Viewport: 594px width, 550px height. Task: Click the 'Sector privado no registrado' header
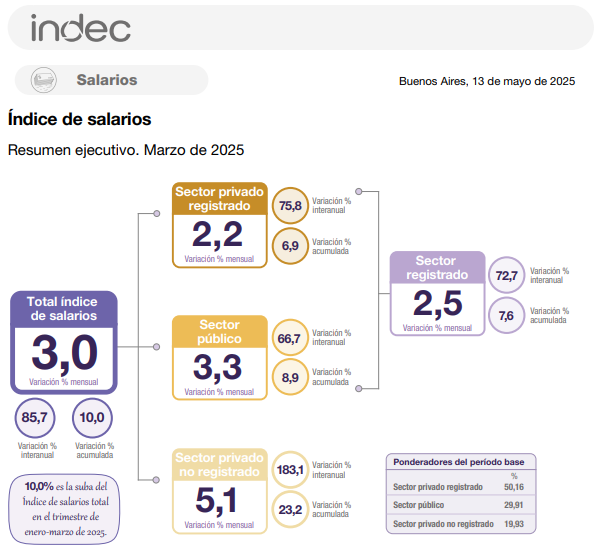tap(220, 464)
